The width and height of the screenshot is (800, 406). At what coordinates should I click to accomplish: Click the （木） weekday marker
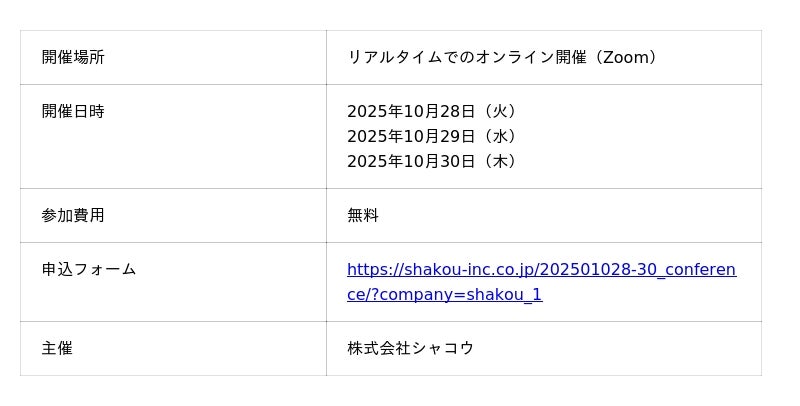pos(500,161)
